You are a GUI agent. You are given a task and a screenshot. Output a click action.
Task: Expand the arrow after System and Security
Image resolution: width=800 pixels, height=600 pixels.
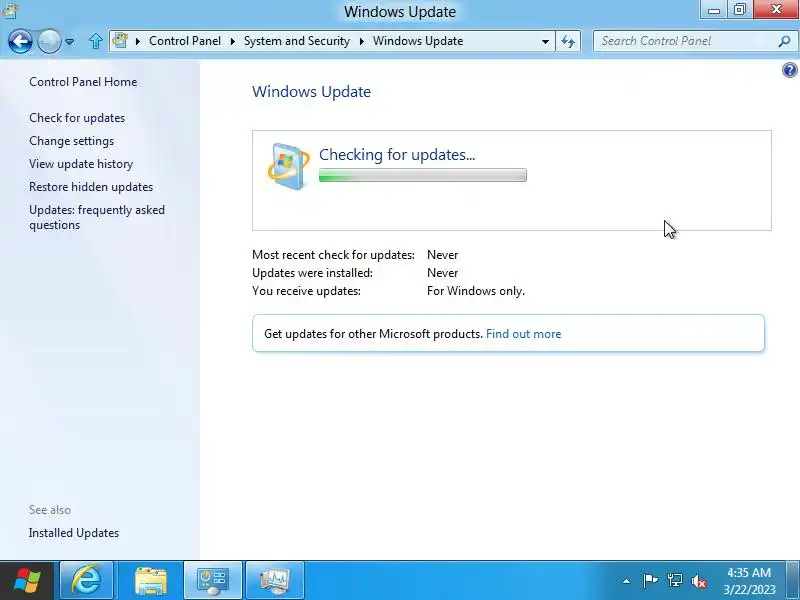[362, 41]
